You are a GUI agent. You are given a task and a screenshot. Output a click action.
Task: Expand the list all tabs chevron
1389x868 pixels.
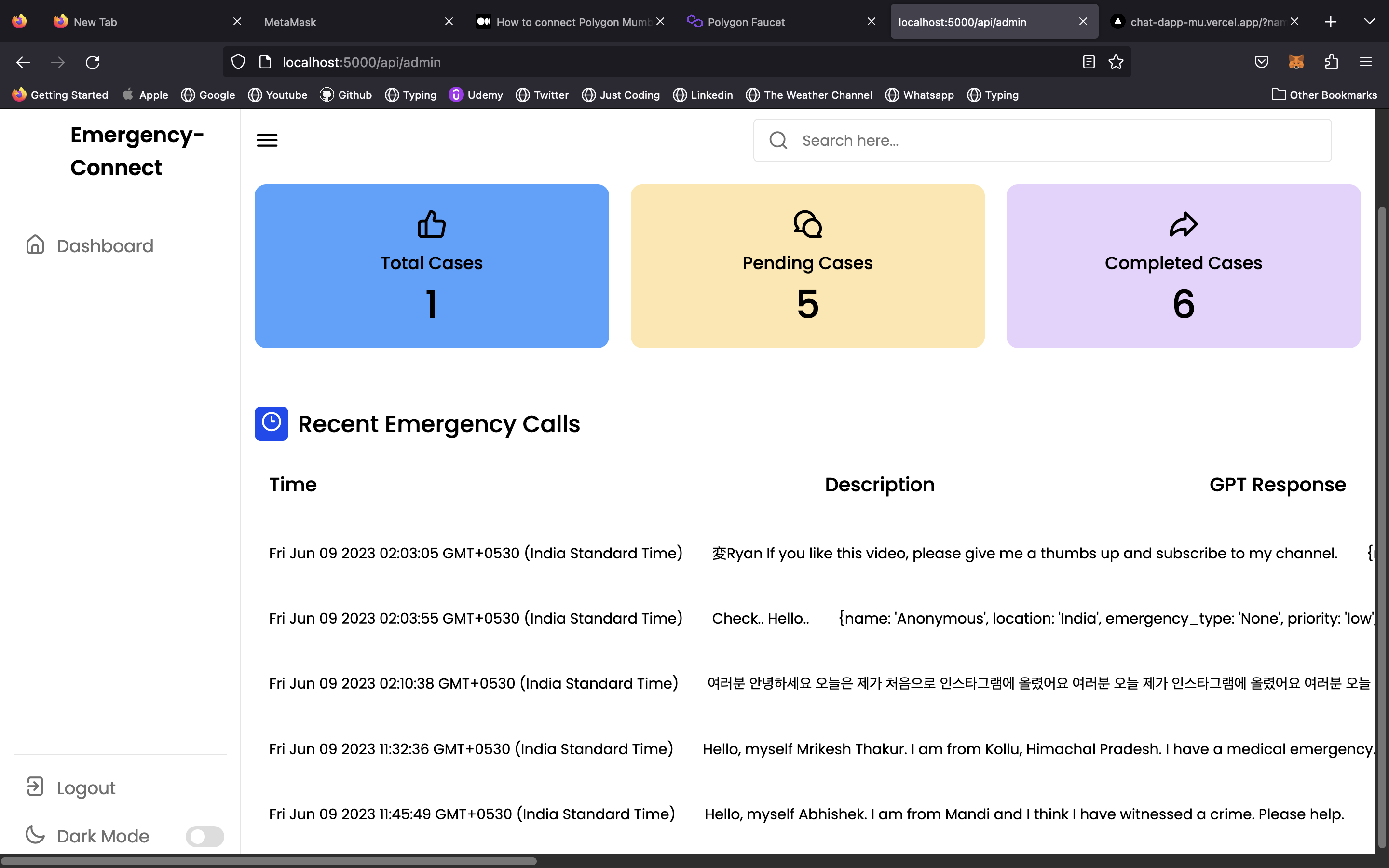click(1369, 22)
